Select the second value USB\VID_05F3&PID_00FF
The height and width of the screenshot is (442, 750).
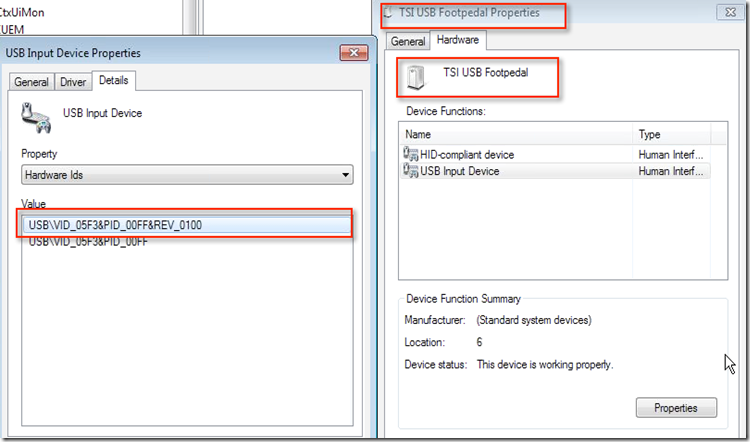88,242
